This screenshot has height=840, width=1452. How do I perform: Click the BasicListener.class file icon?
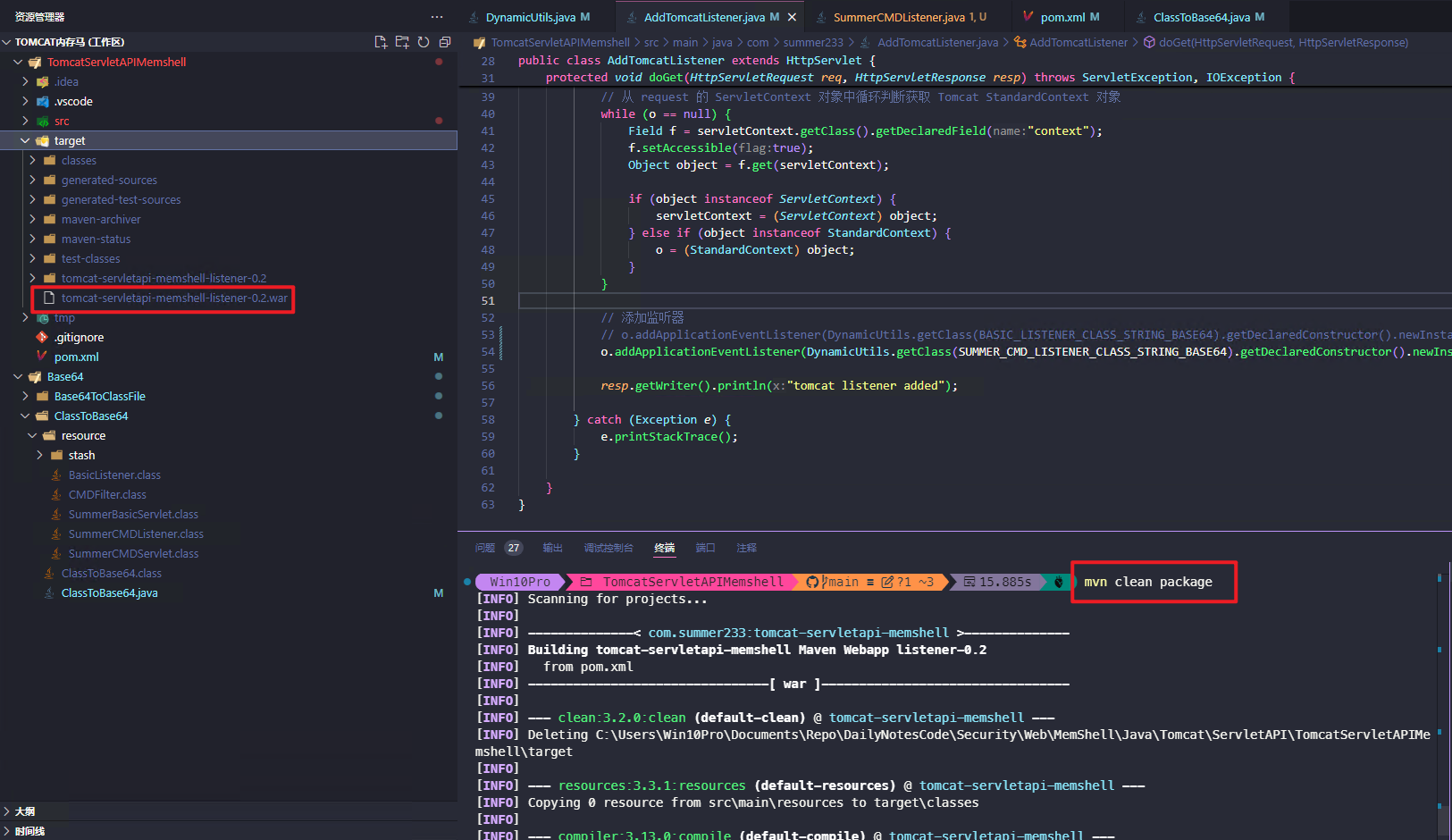pos(56,475)
